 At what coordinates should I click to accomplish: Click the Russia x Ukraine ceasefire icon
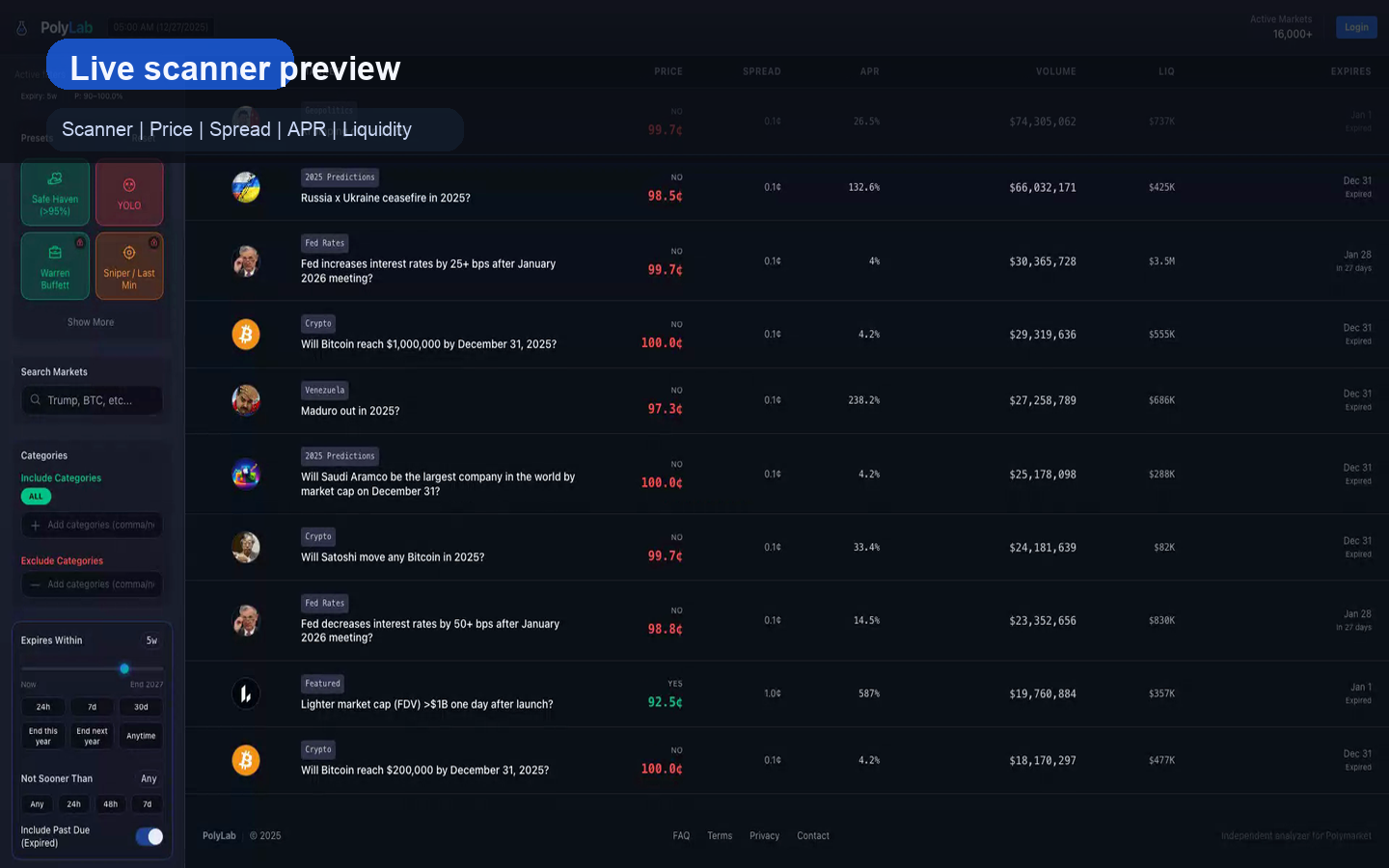point(246,187)
